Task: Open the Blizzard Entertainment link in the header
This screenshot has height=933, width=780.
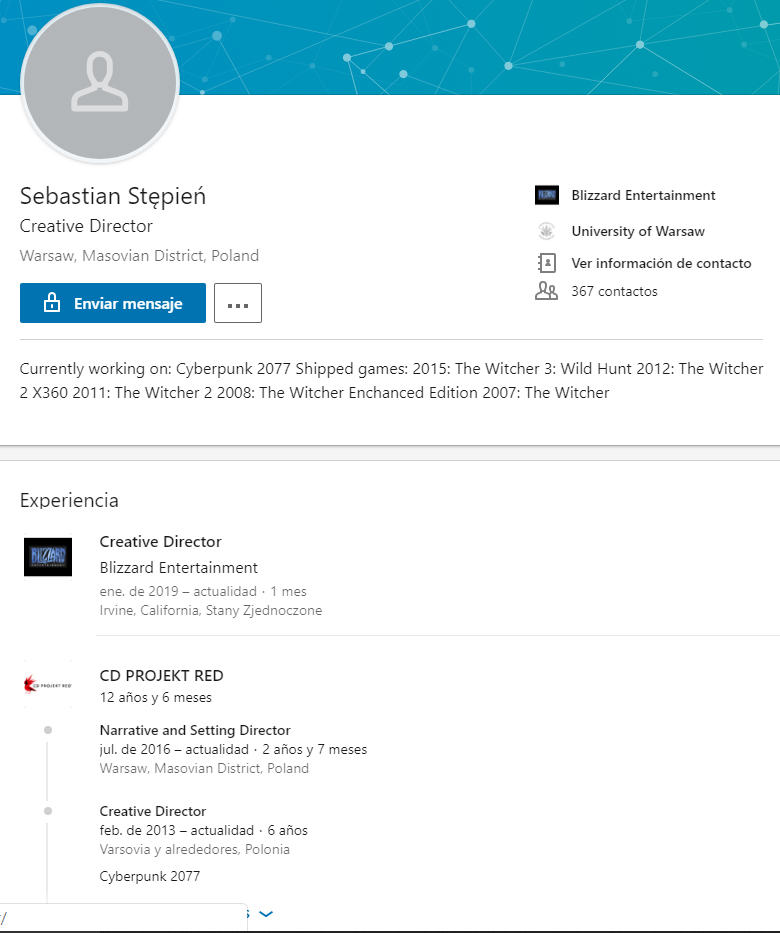Action: click(643, 195)
